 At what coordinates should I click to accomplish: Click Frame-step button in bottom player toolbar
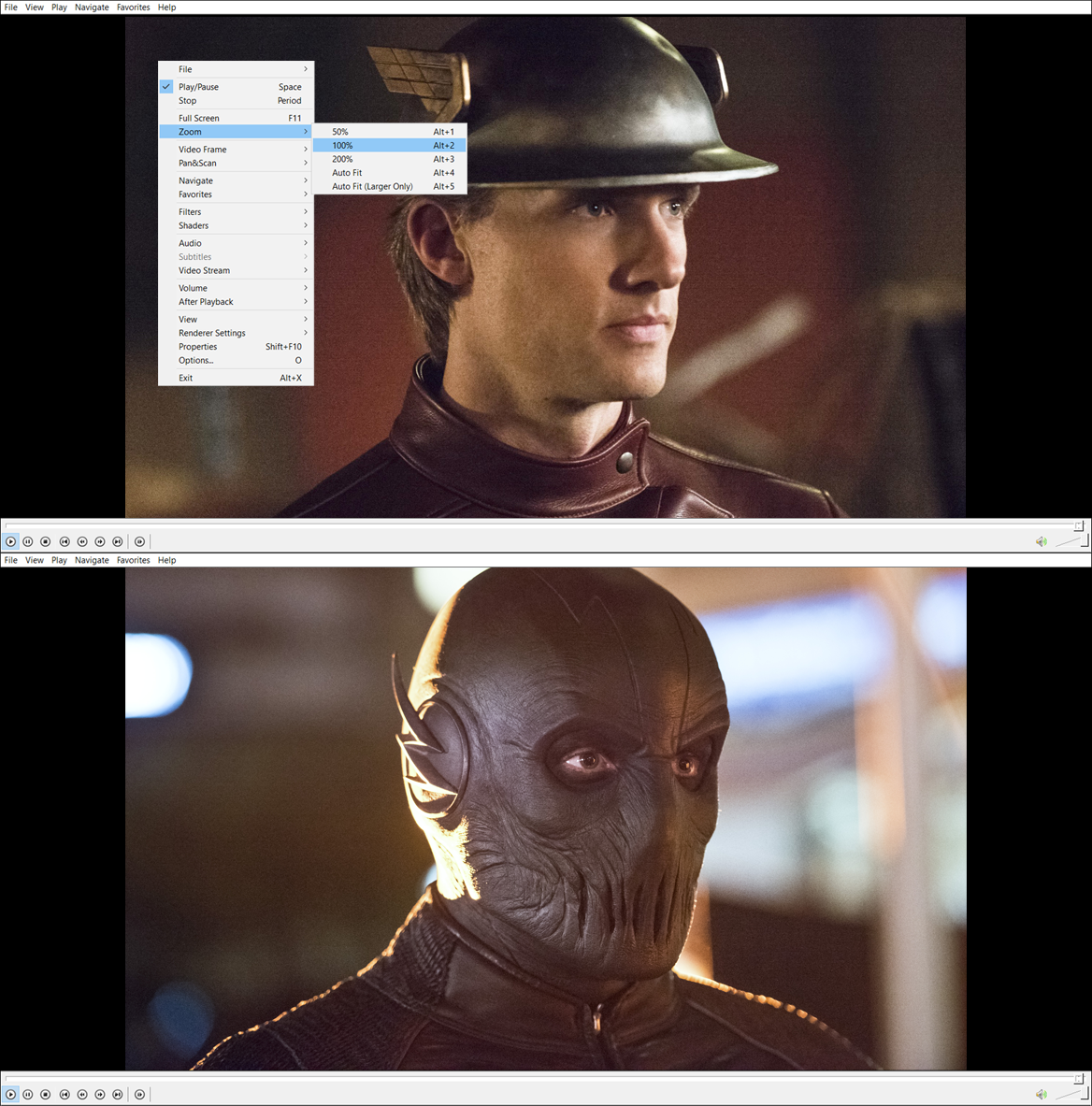click(x=139, y=1095)
